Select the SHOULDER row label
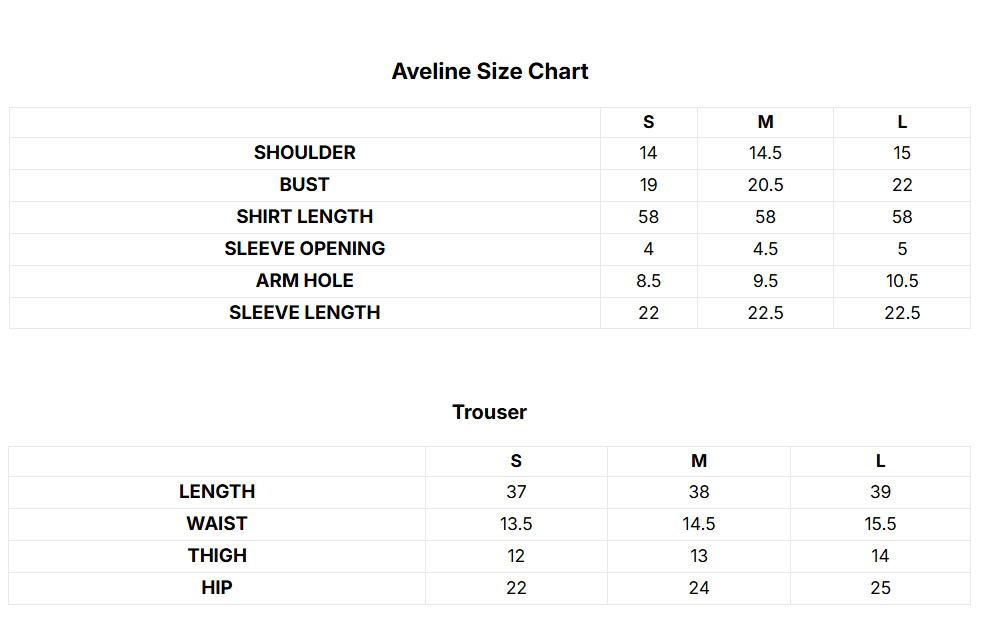Viewport: 983px width, 627px height. point(305,152)
